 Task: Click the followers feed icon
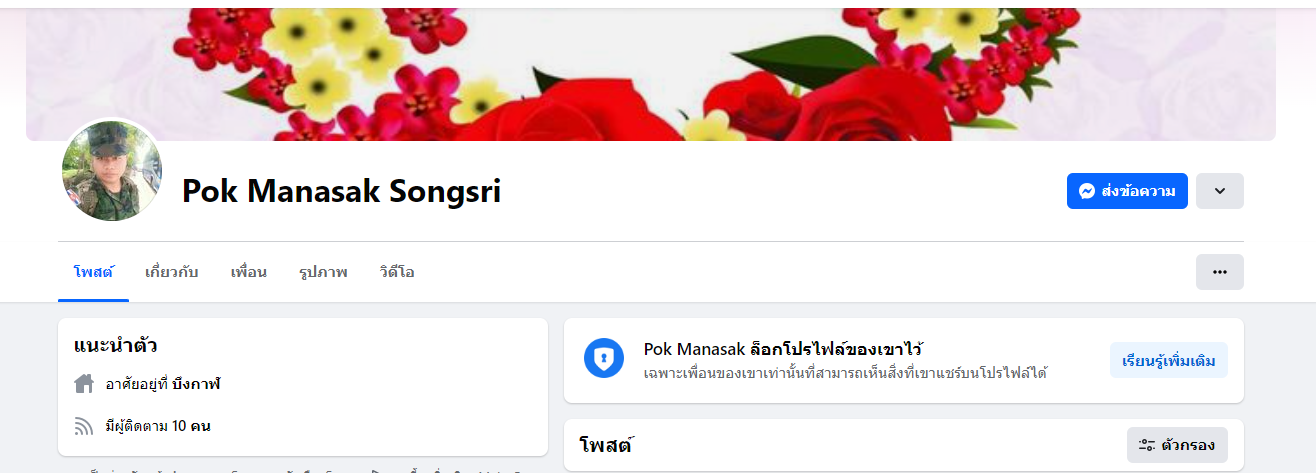pos(84,426)
